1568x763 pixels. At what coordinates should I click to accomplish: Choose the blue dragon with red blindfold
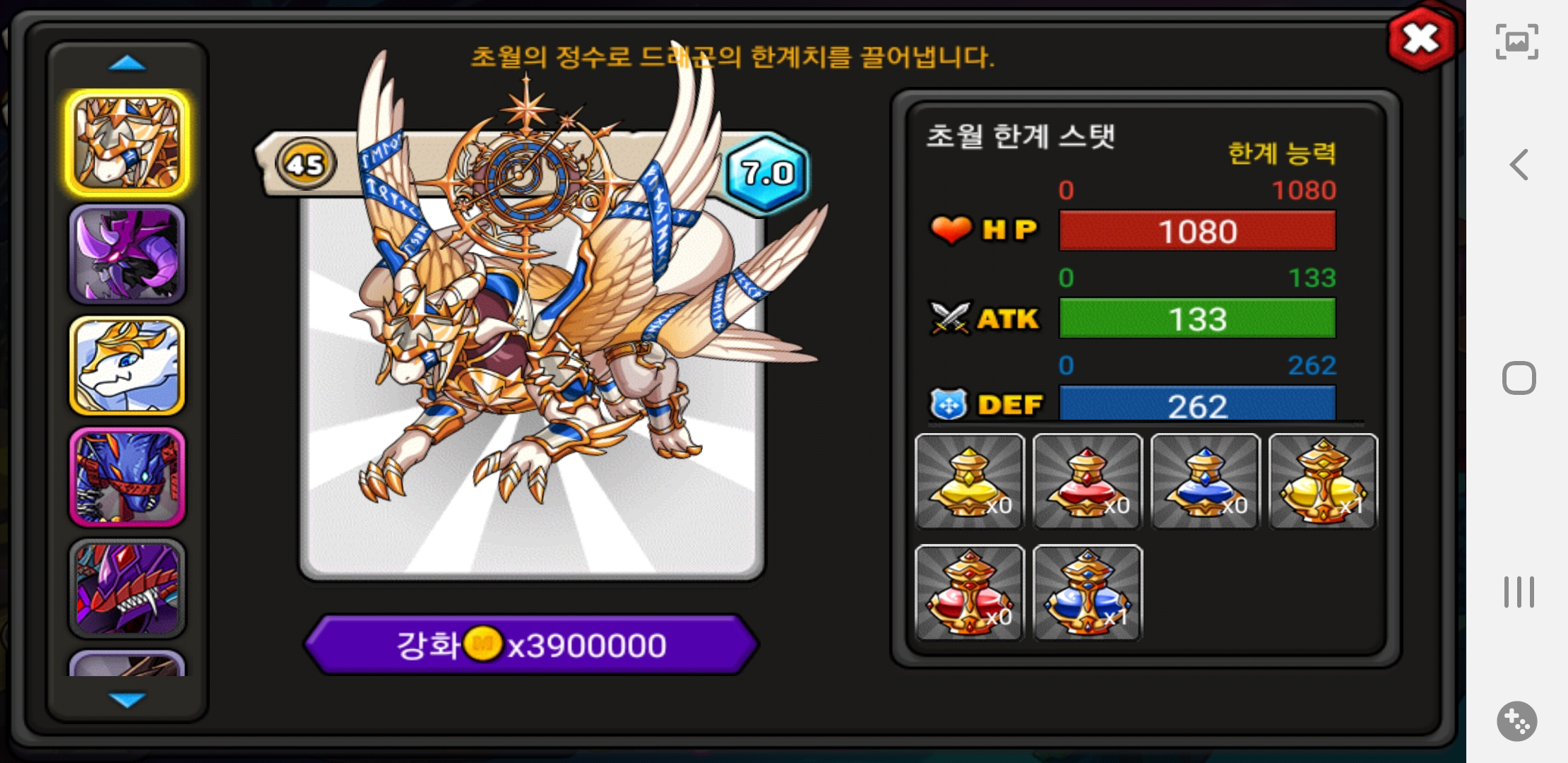[x=127, y=477]
